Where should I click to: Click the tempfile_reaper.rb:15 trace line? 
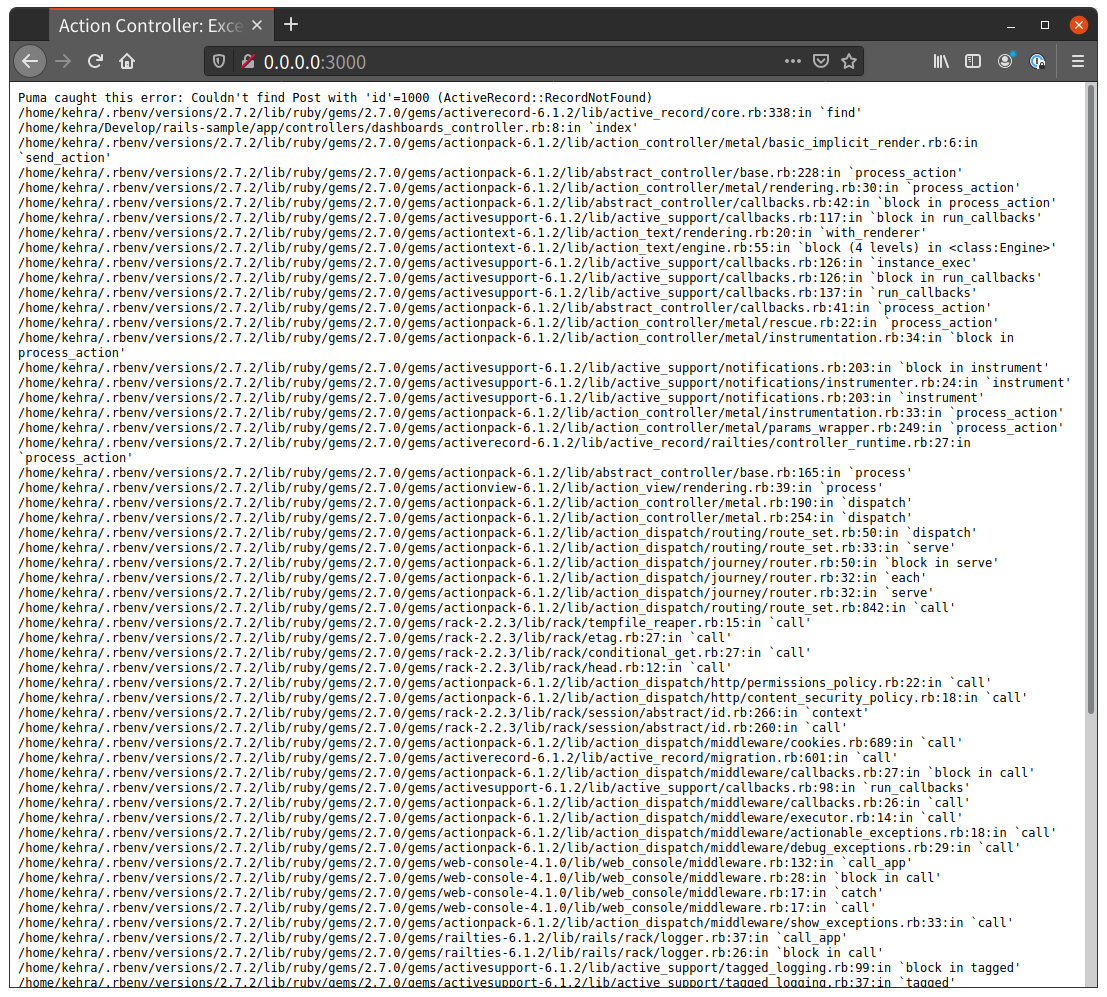pos(415,623)
